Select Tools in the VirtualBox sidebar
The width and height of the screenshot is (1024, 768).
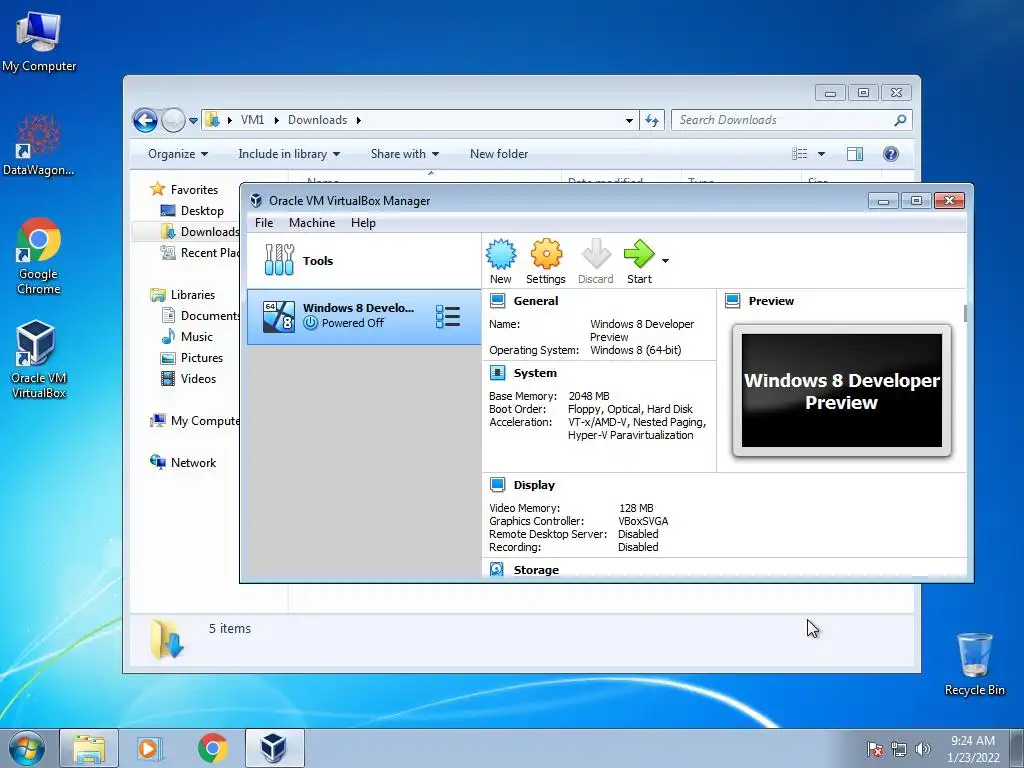pos(364,261)
